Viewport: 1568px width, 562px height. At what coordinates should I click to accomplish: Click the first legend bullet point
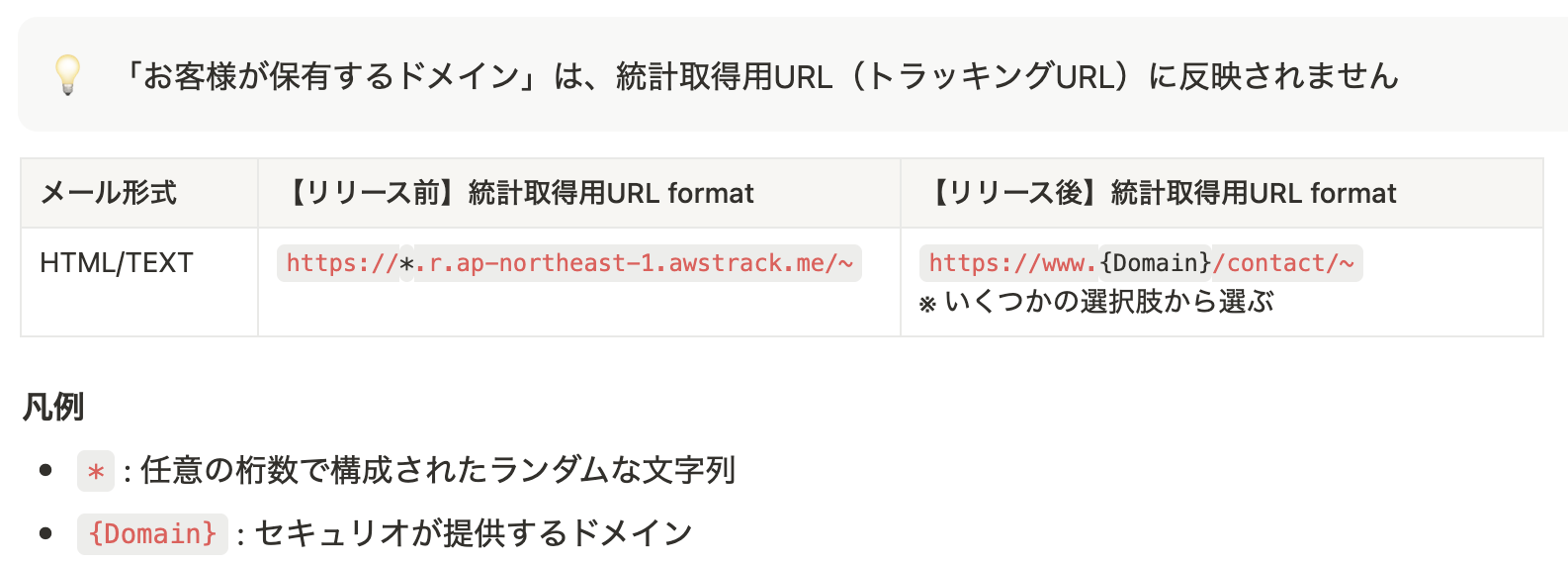(45, 470)
